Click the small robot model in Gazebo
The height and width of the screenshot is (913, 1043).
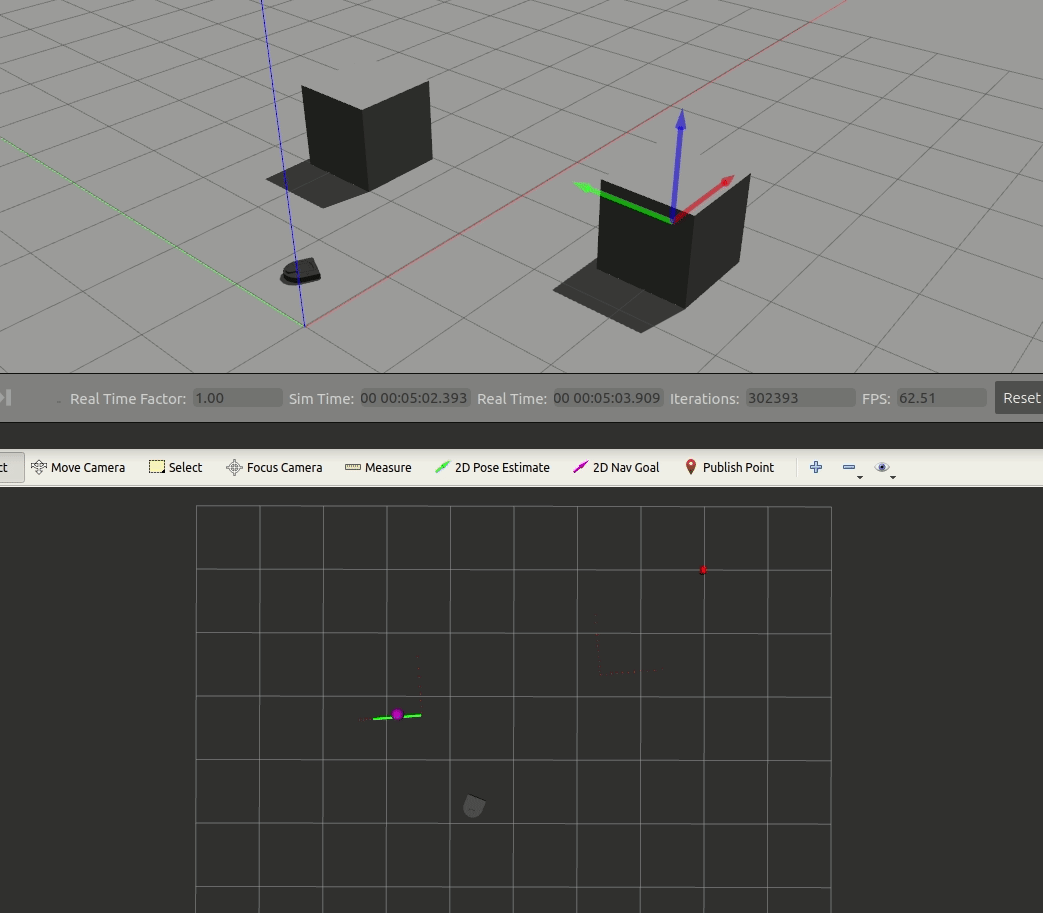(x=301, y=272)
